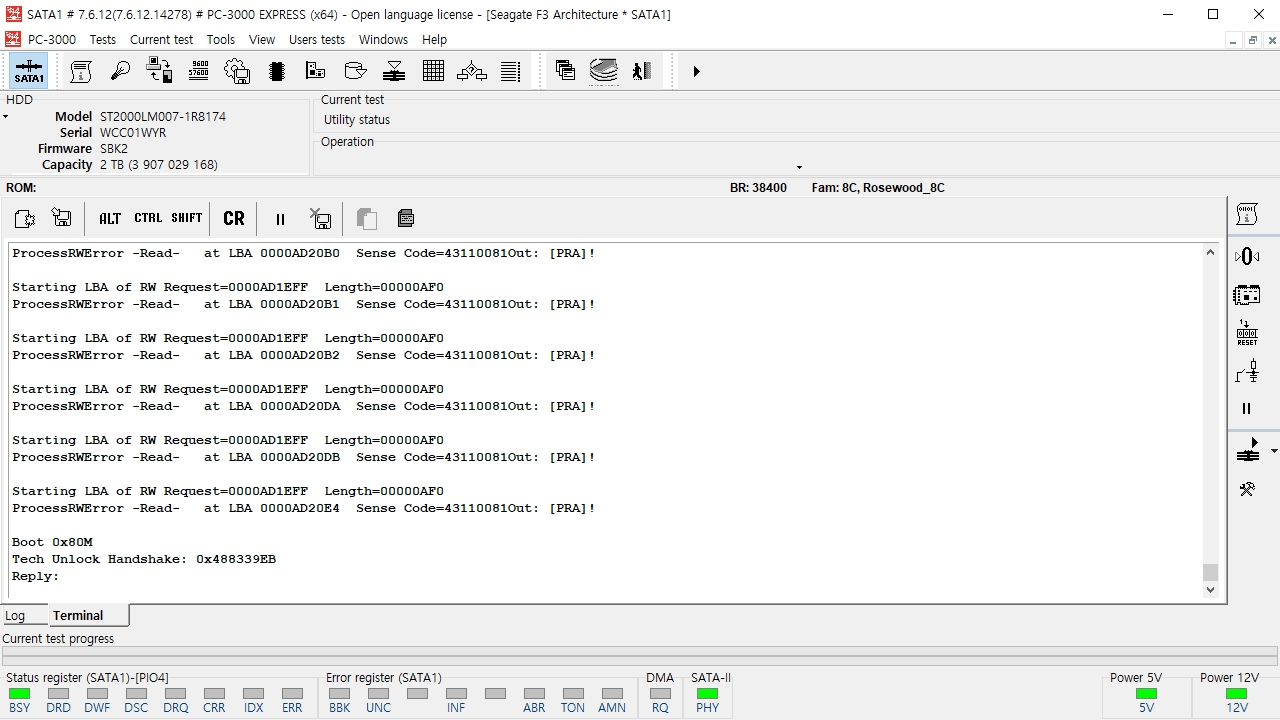Open the keyboard terminal icon

[x=406, y=218]
